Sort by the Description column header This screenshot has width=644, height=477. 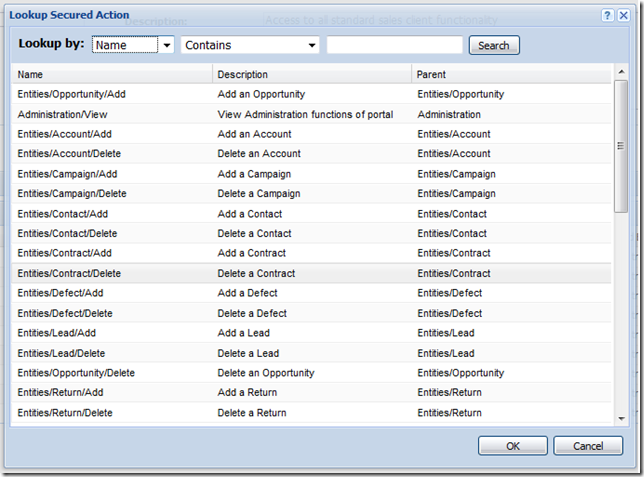(x=310, y=74)
